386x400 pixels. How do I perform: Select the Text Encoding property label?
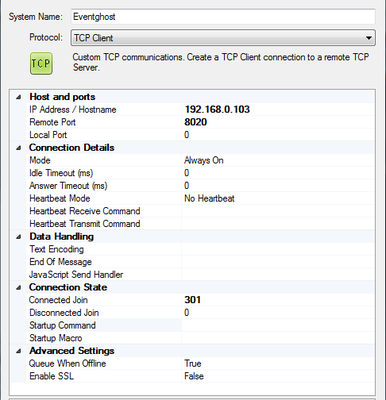coord(56,249)
